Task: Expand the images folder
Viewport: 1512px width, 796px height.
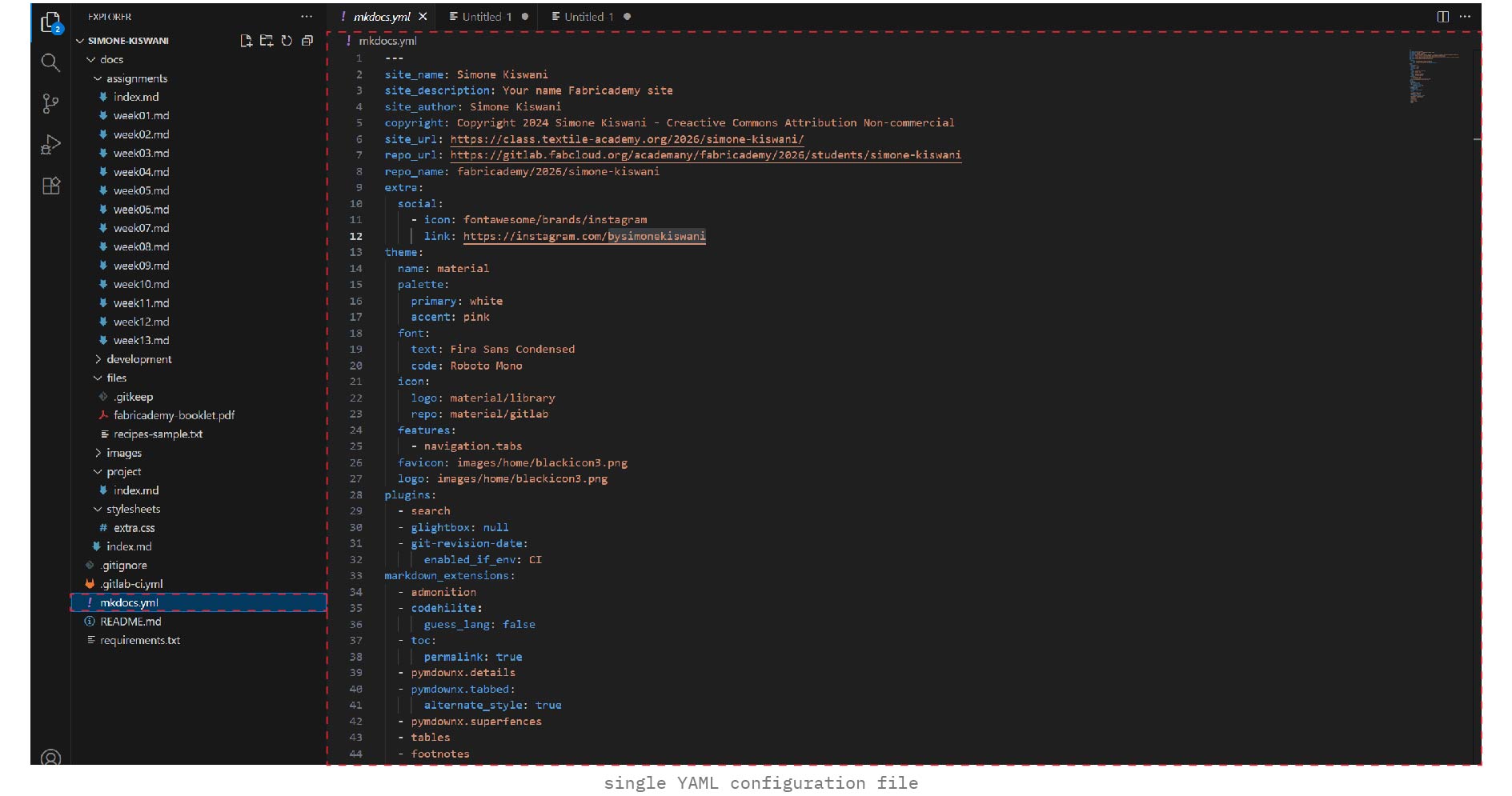Action: click(x=123, y=453)
